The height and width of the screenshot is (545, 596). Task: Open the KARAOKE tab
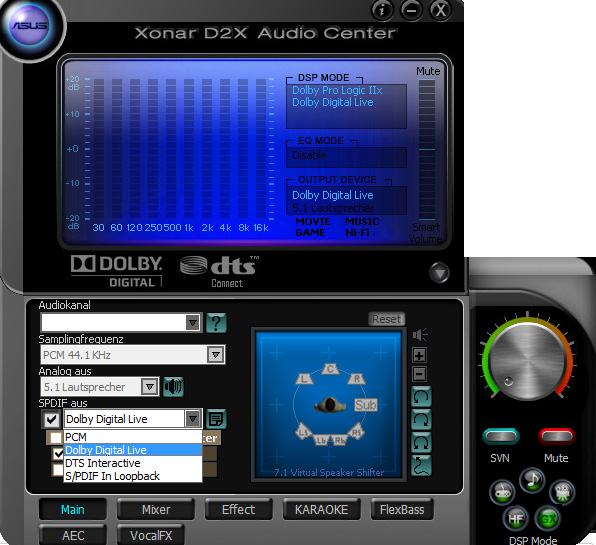322,509
